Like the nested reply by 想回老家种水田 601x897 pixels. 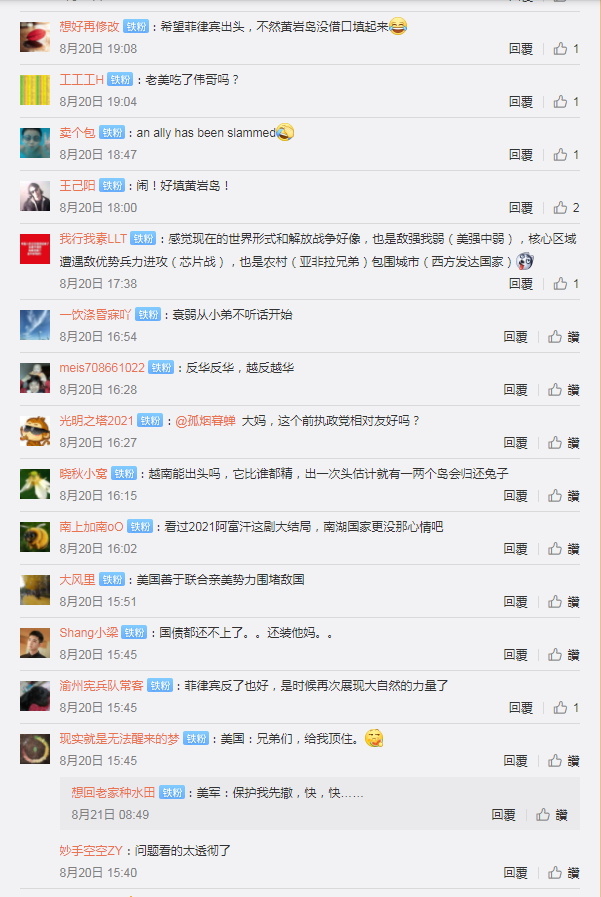pos(551,815)
